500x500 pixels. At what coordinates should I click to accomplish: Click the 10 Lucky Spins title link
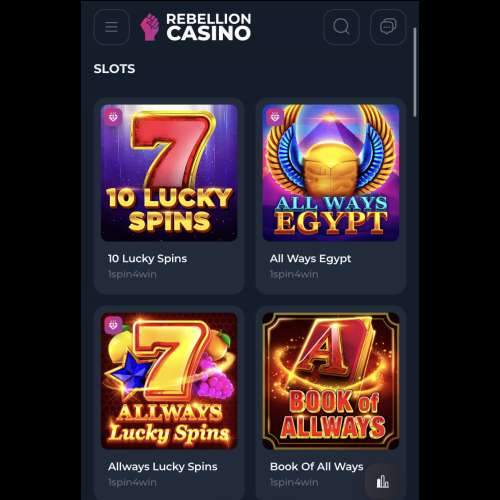(x=147, y=259)
